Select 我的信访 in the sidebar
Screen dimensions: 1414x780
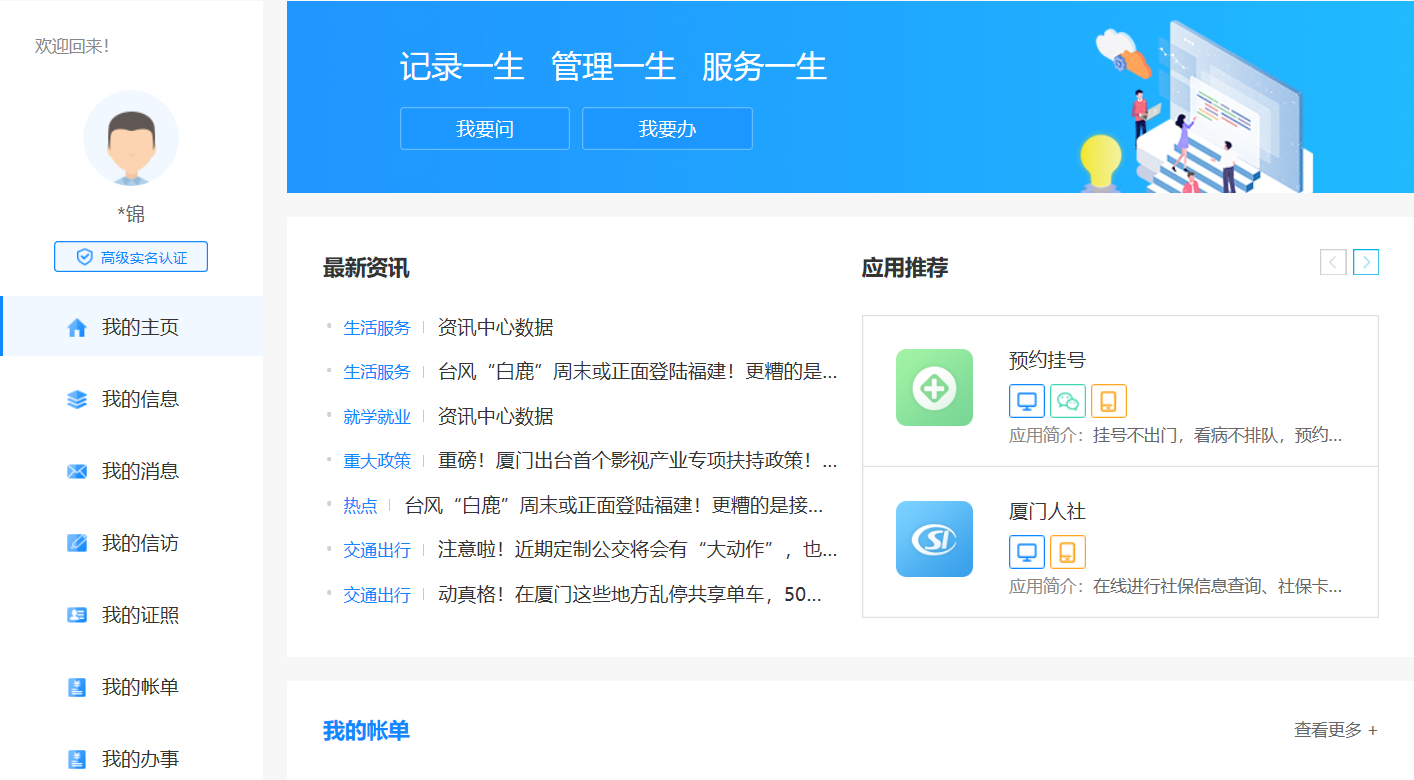[x=139, y=543]
